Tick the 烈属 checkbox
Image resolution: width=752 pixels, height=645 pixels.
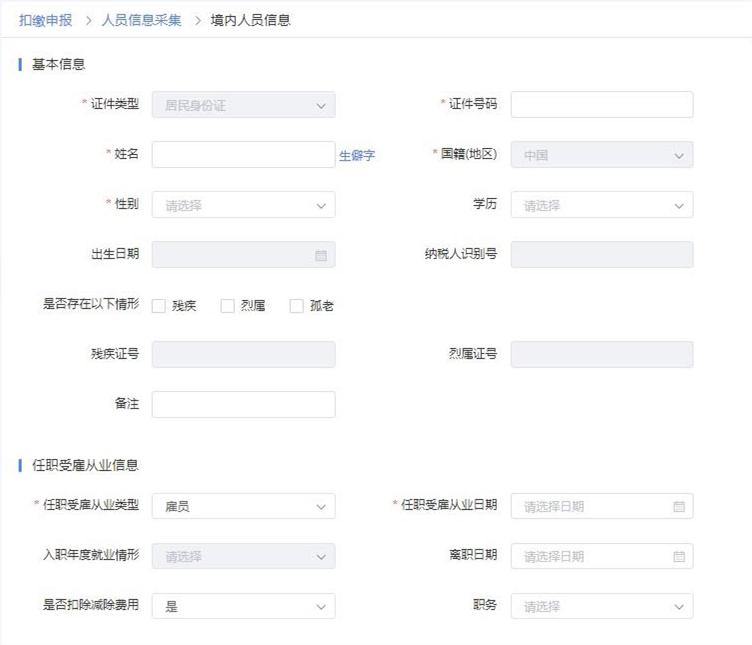pos(228,306)
